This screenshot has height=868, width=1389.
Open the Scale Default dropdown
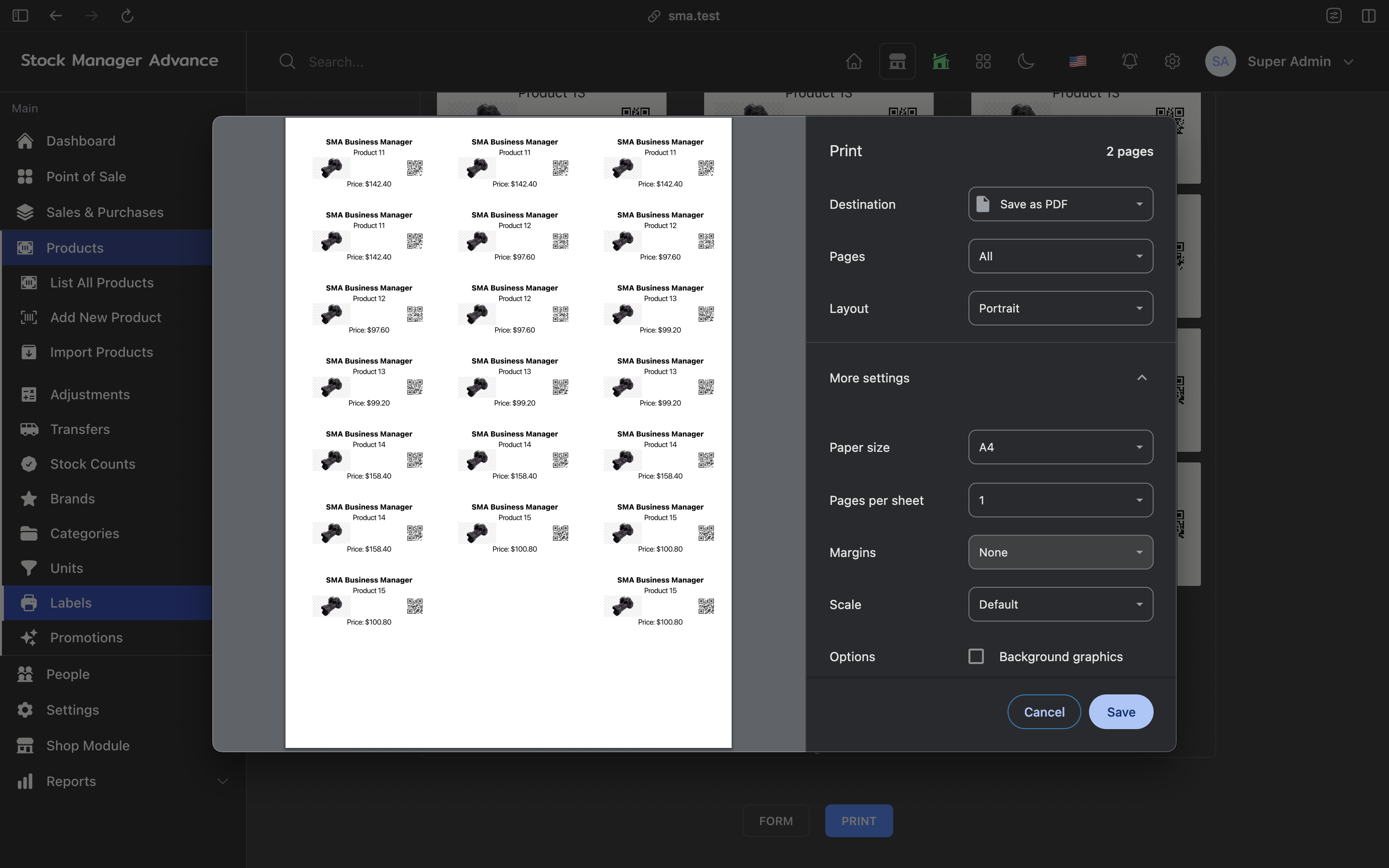click(x=1060, y=604)
